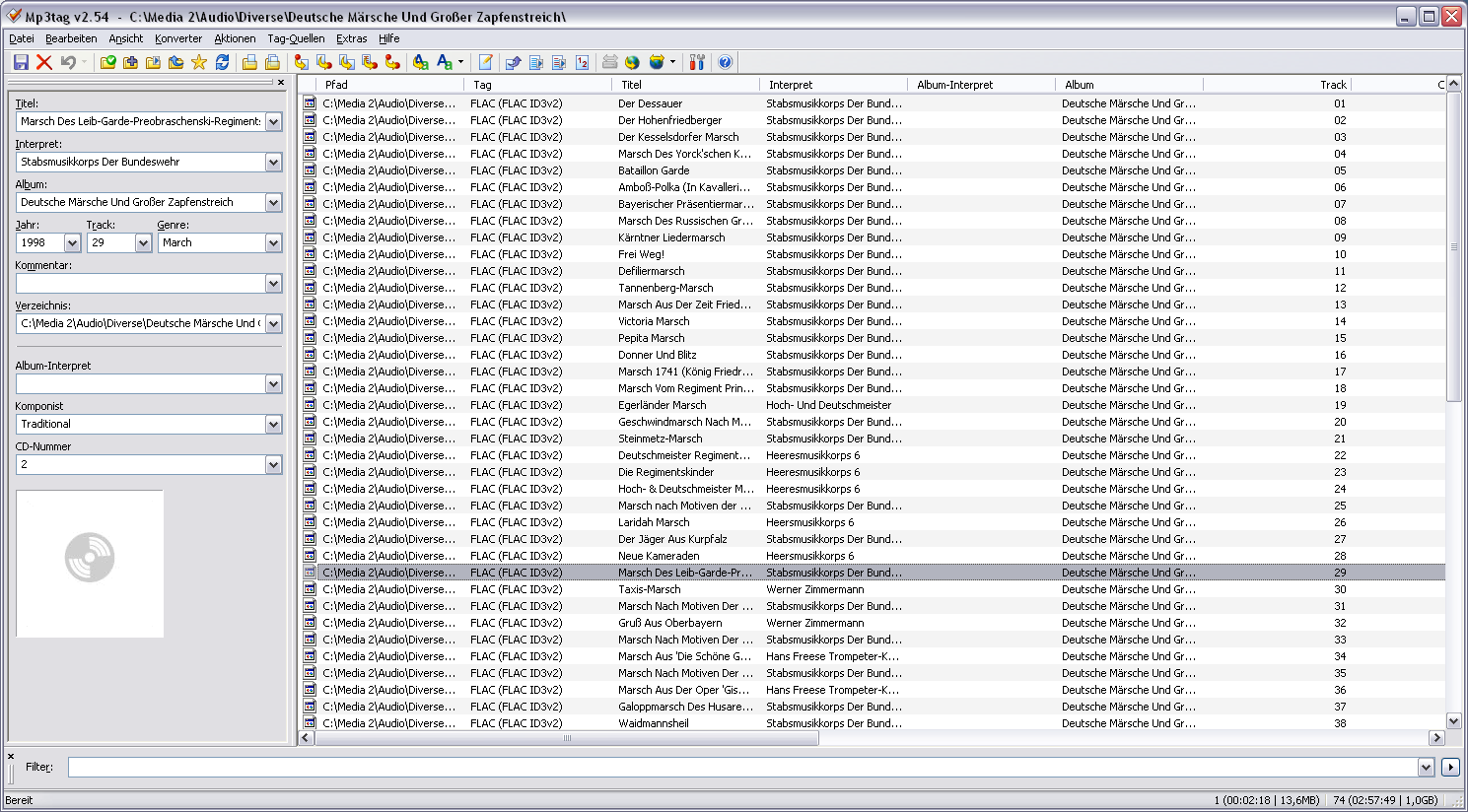This screenshot has height=812, width=1468.
Task: Click the blue question mark Help icon
Action: (726, 62)
